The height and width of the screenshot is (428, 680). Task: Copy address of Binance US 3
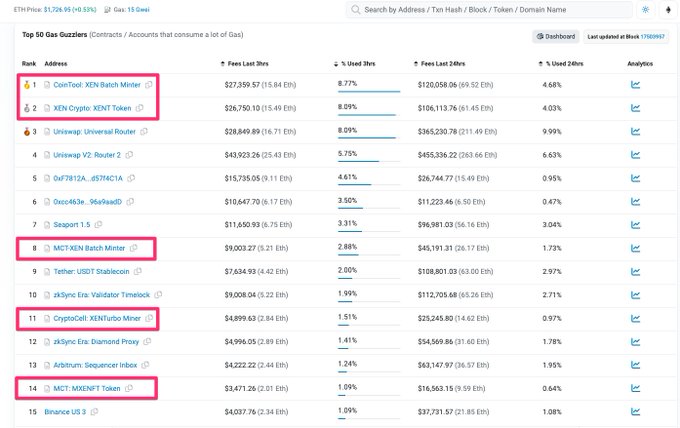(x=94, y=412)
